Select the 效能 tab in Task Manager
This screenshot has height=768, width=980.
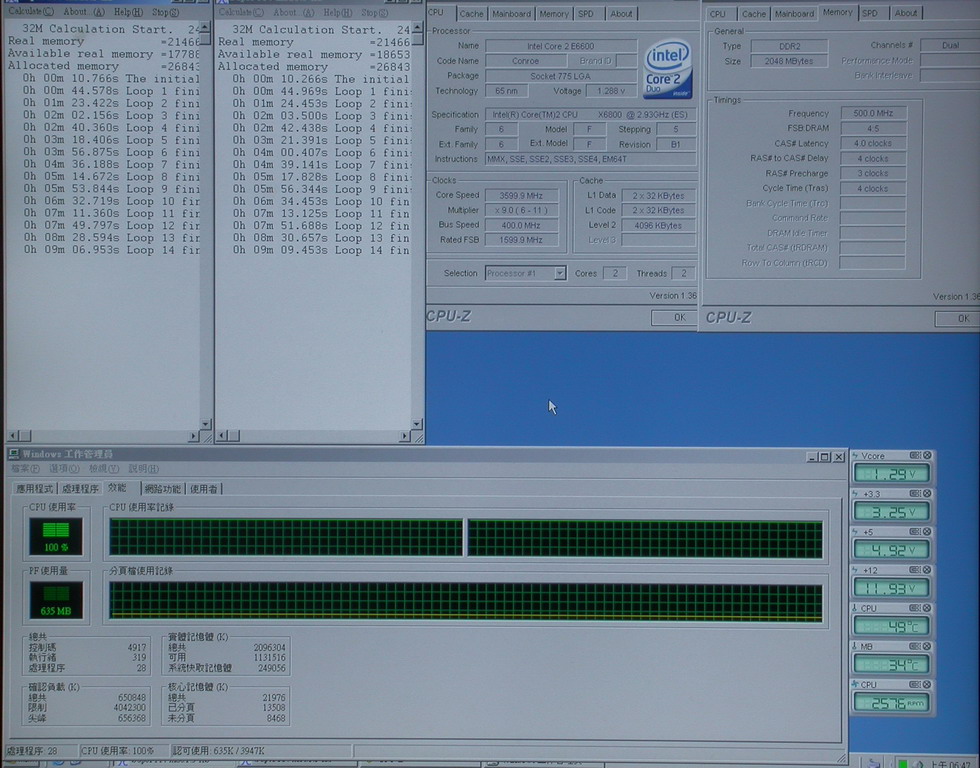click(x=118, y=487)
